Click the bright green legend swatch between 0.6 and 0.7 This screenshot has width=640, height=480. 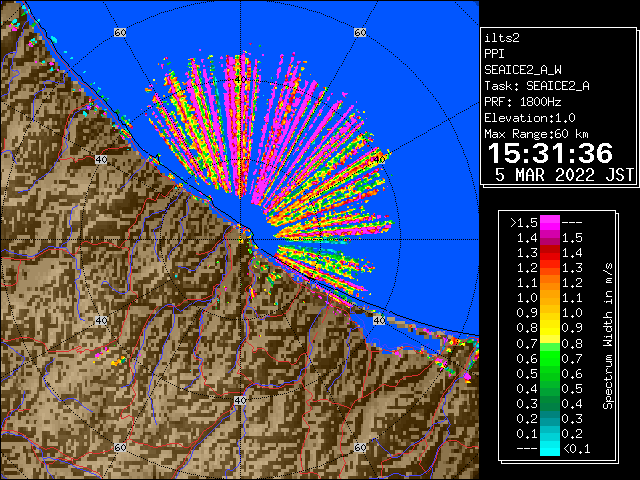[x=549, y=358]
